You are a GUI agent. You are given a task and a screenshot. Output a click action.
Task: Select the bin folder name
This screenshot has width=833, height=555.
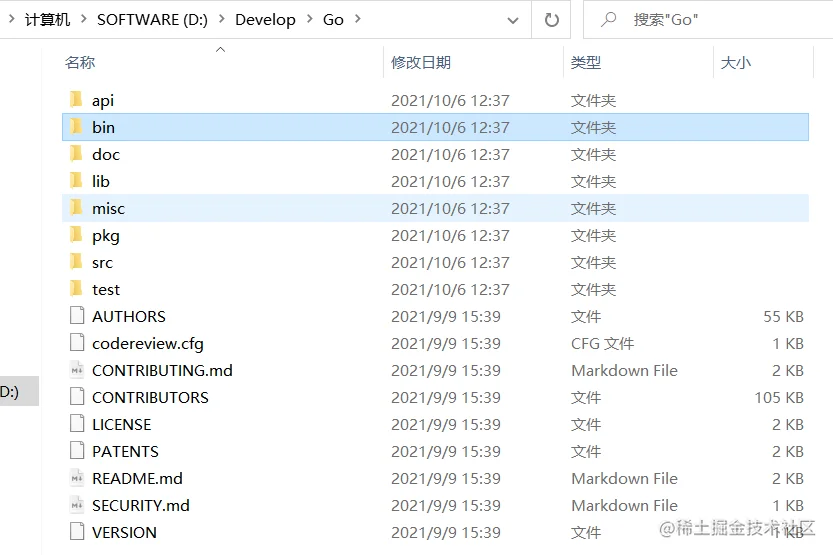(103, 127)
